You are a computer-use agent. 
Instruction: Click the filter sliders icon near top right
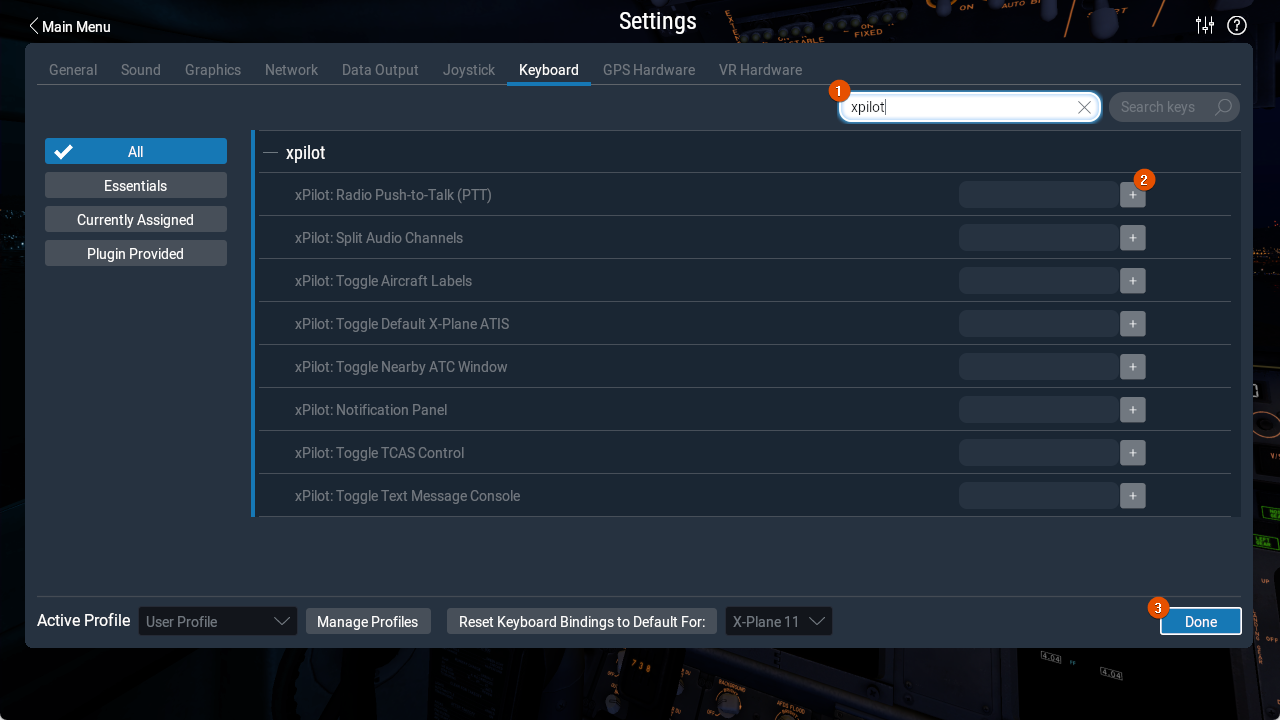(x=1204, y=25)
